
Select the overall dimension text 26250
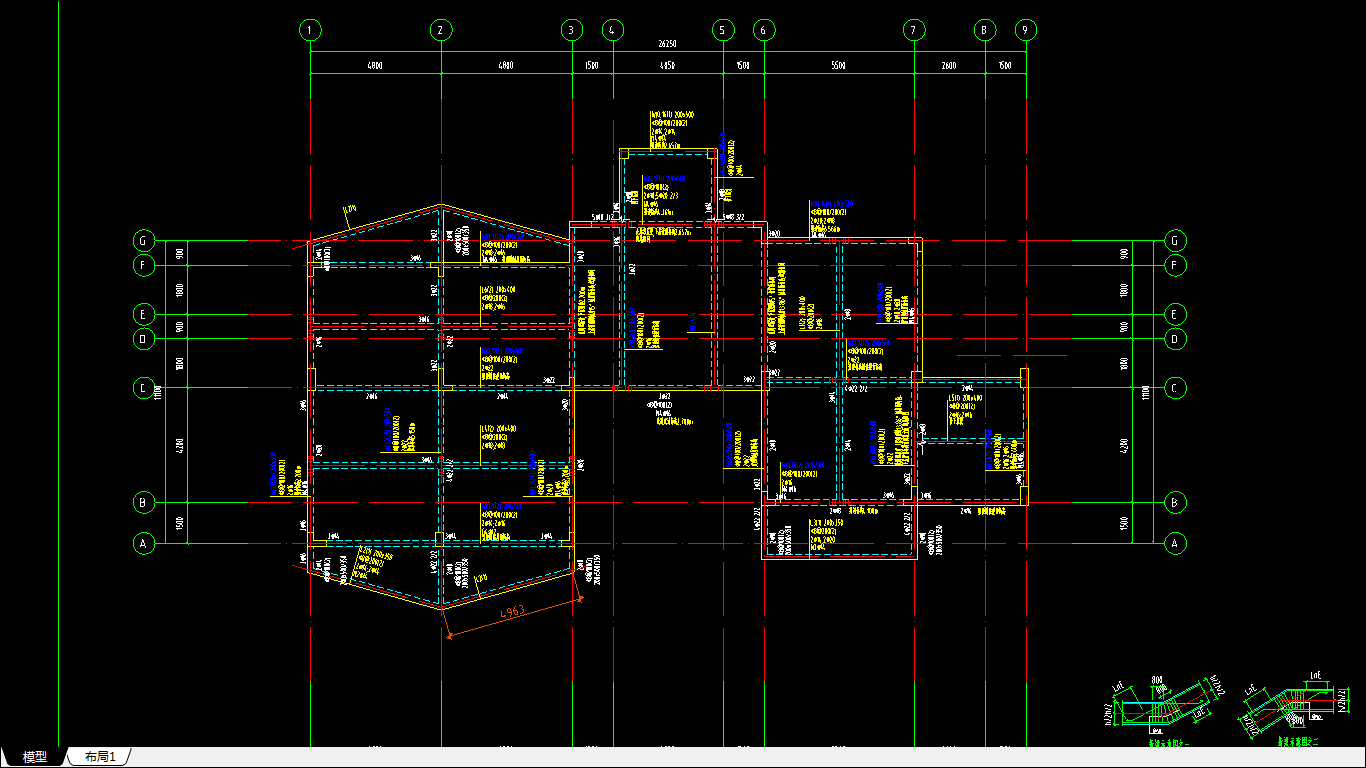click(x=667, y=45)
